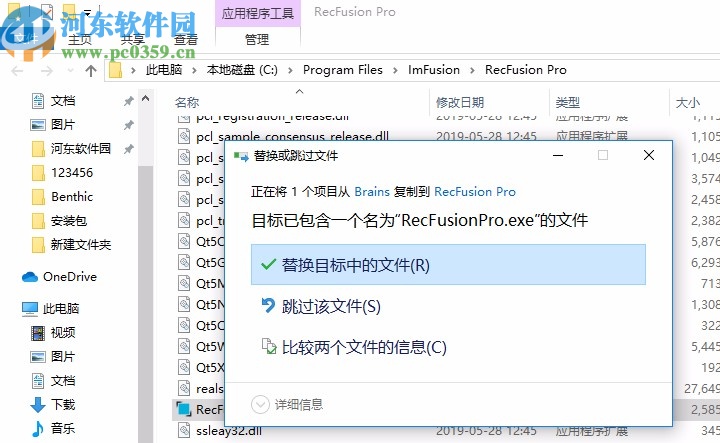This screenshot has width=720, height=443.
Task: Open 视频 under 此电脑
Action: [x=63, y=332]
